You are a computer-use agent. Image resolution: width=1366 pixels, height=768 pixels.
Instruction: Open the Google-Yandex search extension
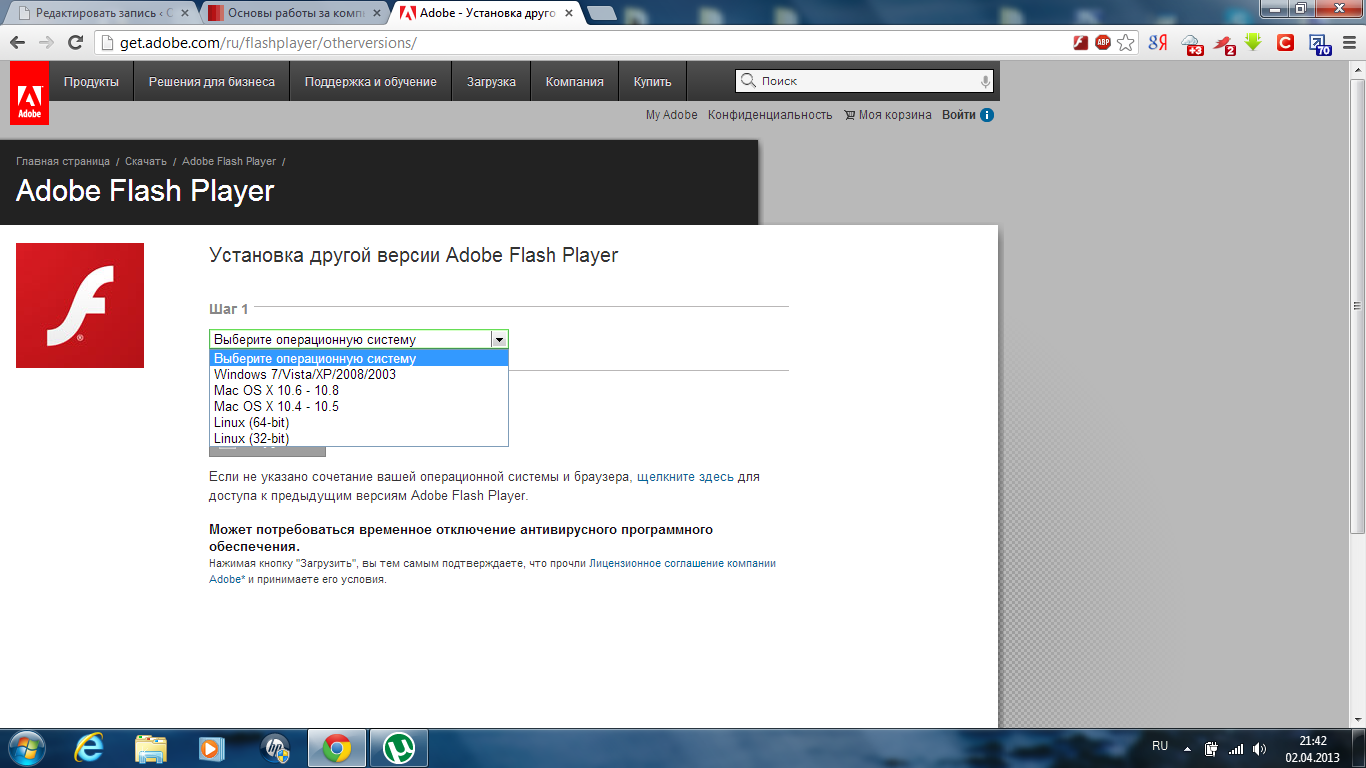1158,43
